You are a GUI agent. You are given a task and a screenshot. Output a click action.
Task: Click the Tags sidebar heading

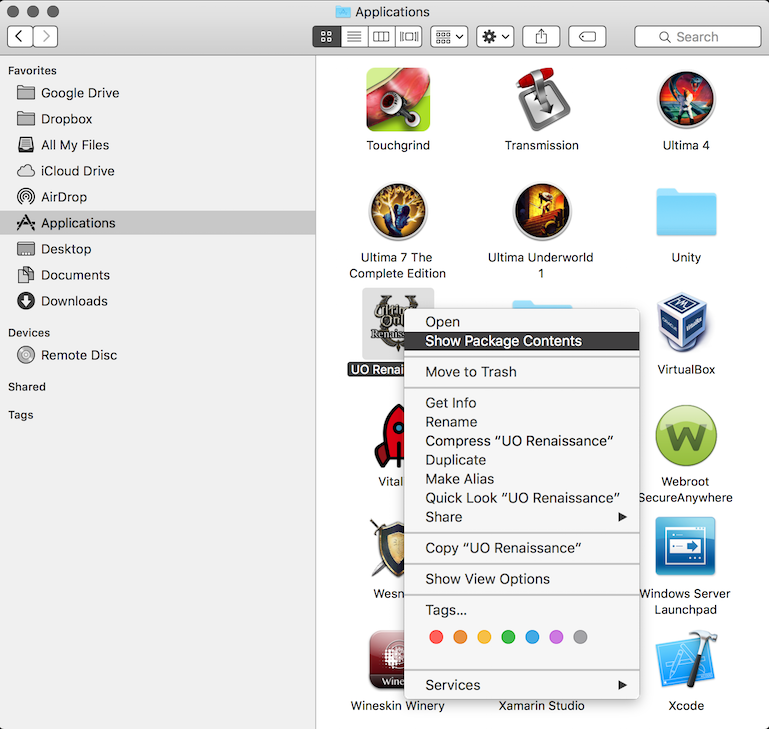click(21, 415)
